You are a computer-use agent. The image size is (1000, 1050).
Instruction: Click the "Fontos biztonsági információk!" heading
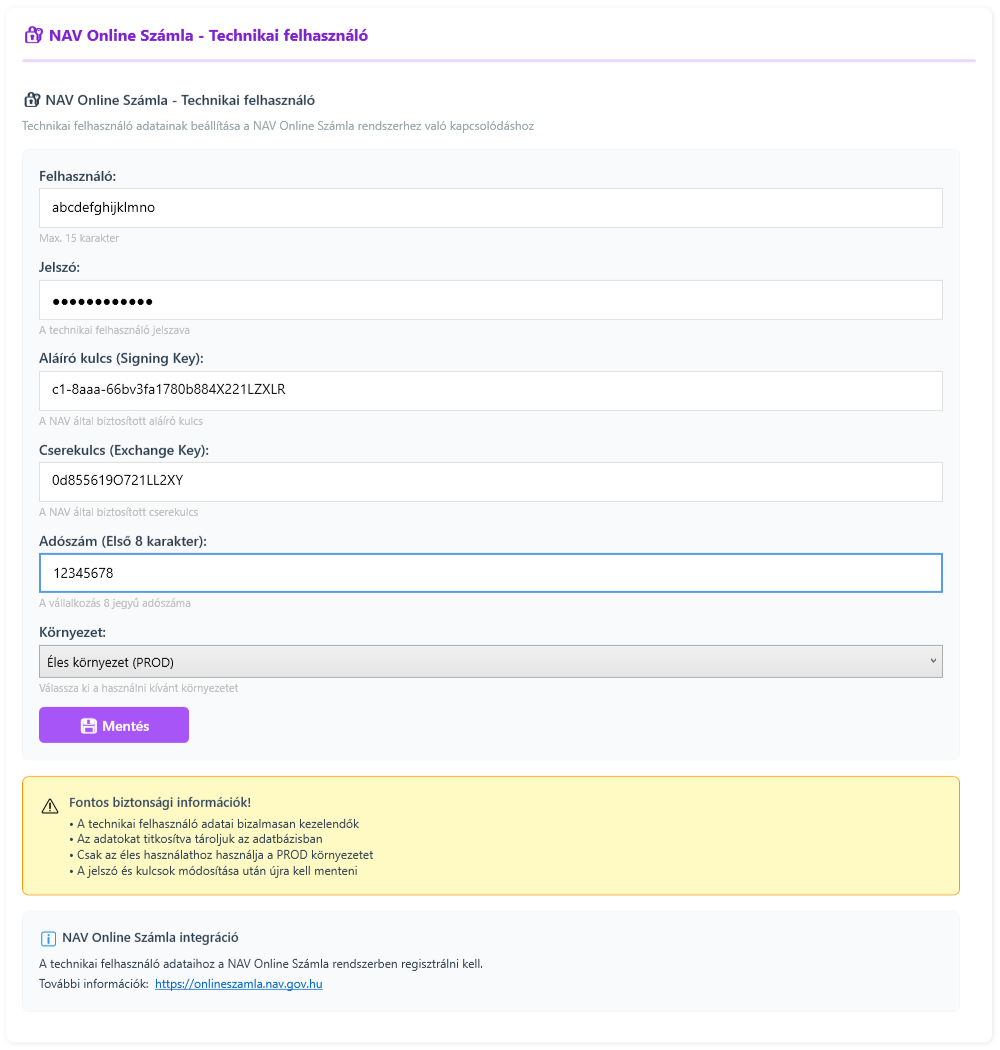click(160, 802)
